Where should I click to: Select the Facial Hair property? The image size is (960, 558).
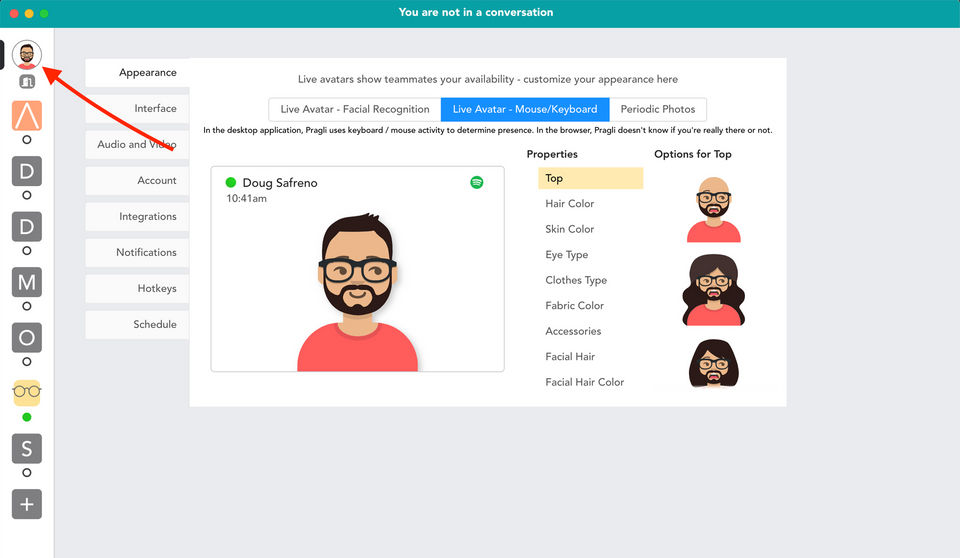pyautogui.click(x=570, y=356)
